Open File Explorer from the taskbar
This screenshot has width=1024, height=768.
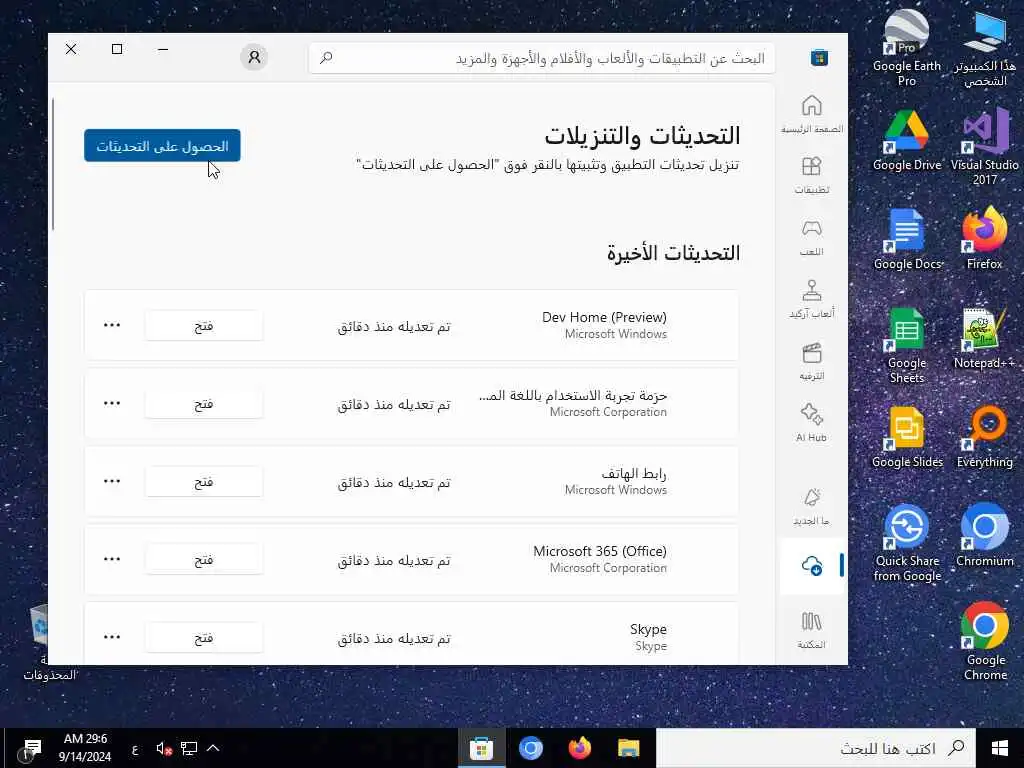pyautogui.click(x=628, y=748)
